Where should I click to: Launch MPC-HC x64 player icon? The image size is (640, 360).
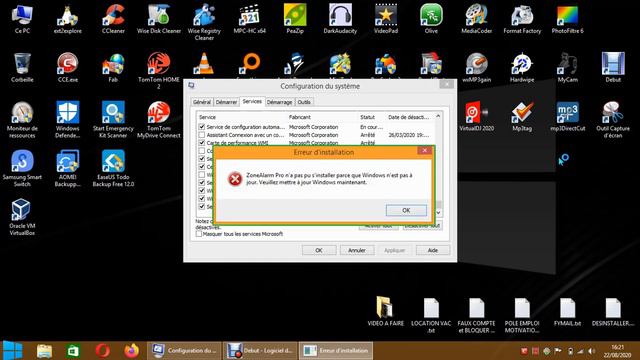click(x=249, y=18)
